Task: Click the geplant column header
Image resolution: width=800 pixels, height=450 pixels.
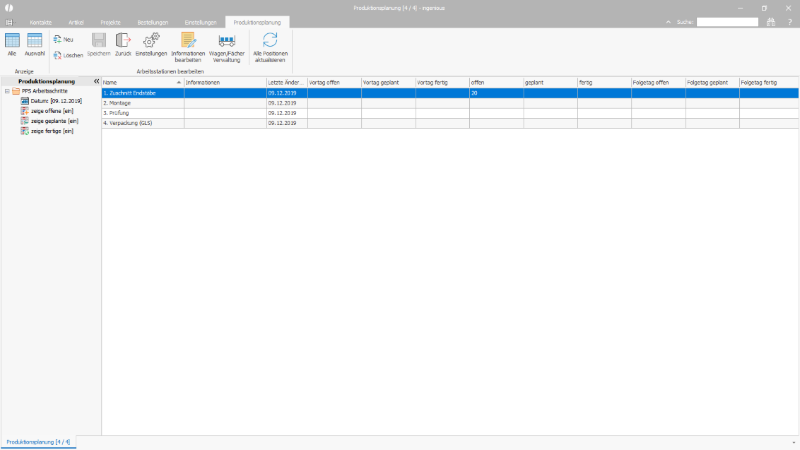Action: pyautogui.click(x=551, y=82)
